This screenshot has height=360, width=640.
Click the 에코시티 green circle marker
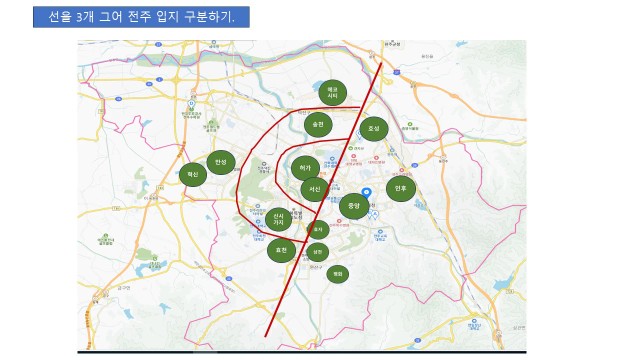(x=333, y=93)
